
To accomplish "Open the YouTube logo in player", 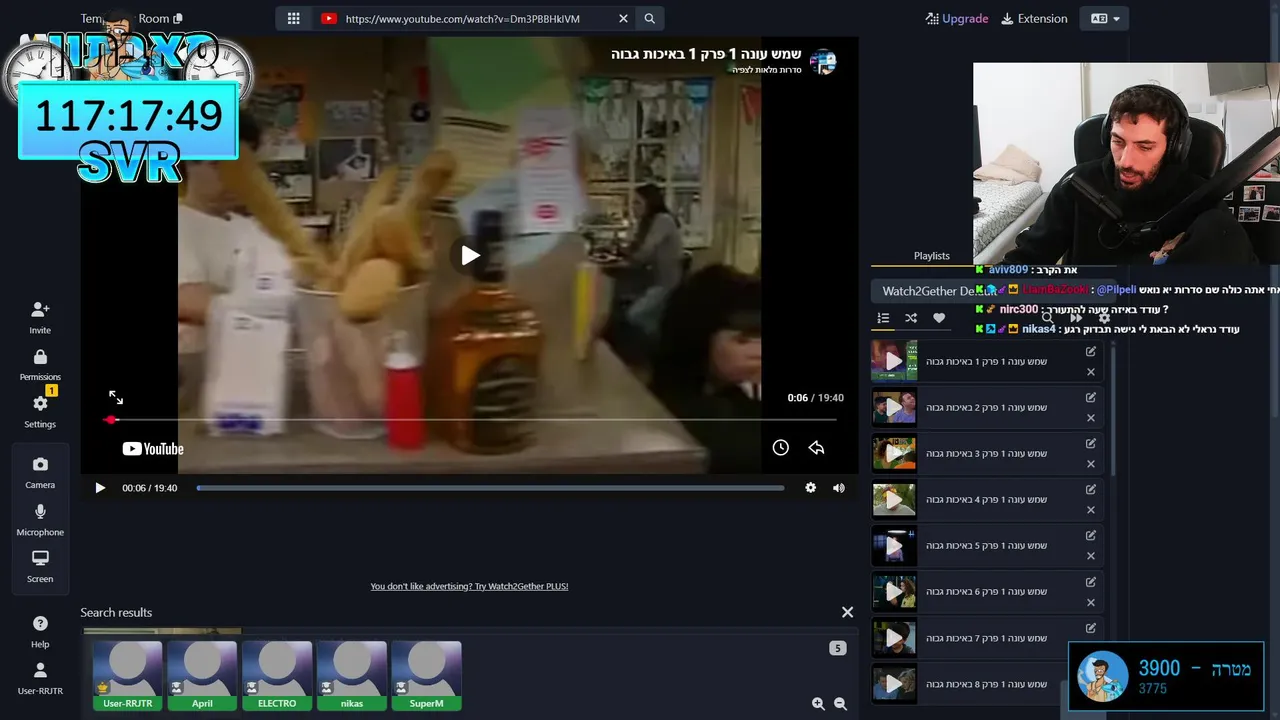I will point(153,449).
